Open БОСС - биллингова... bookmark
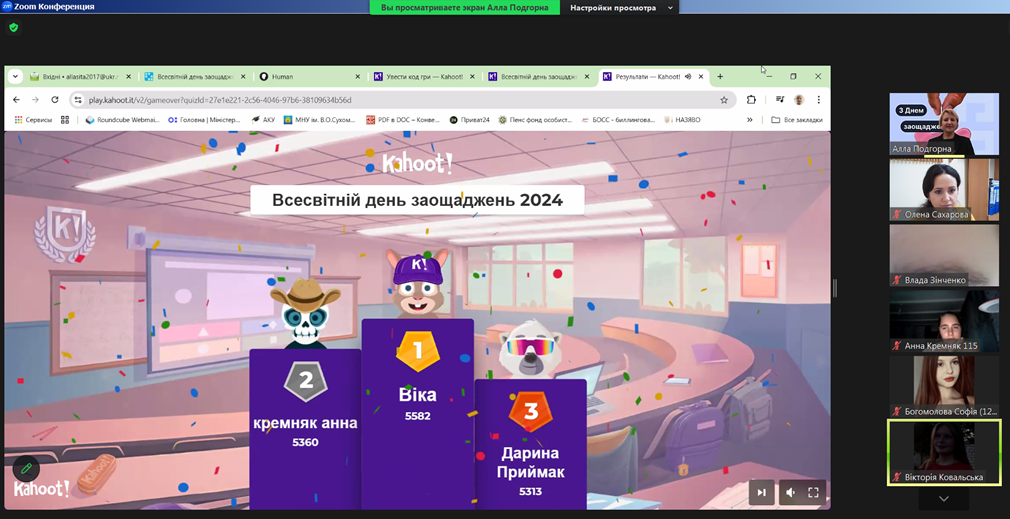Image resolution: width=1010 pixels, height=519 pixels. (618, 120)
